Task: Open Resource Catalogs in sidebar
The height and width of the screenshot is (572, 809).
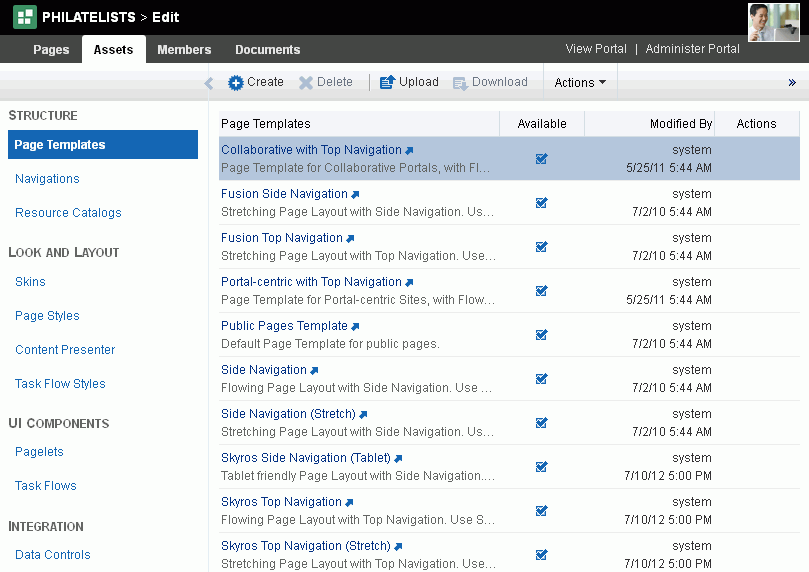Action: pyautogui.click(x=68, y=213)
